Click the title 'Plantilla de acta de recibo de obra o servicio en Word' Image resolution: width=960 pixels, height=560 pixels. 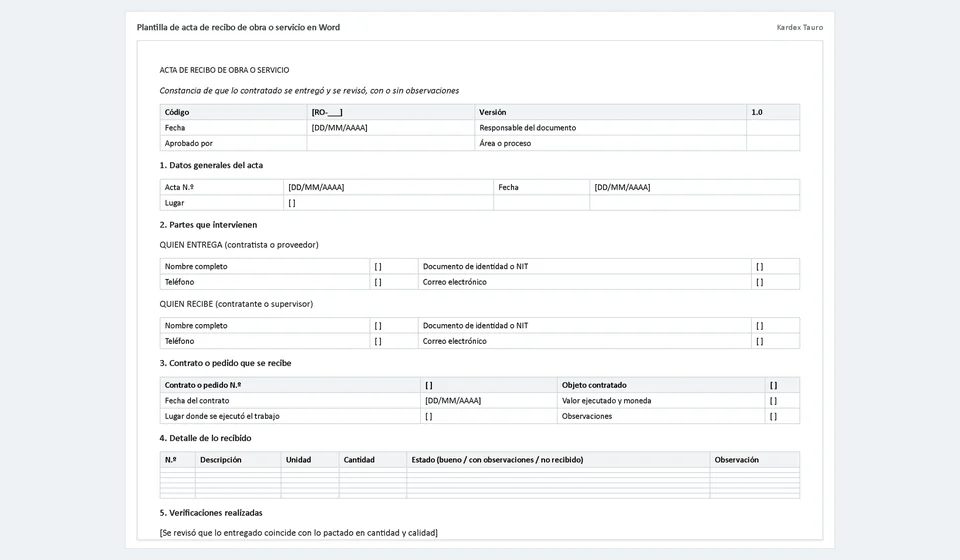click(x=238, y=28)
